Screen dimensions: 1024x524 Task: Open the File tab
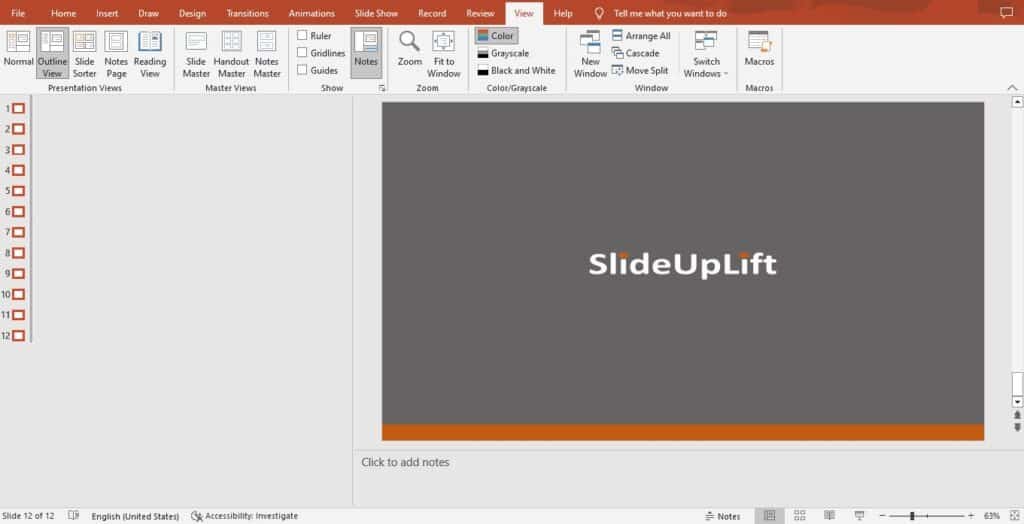[x=18, y=13]
